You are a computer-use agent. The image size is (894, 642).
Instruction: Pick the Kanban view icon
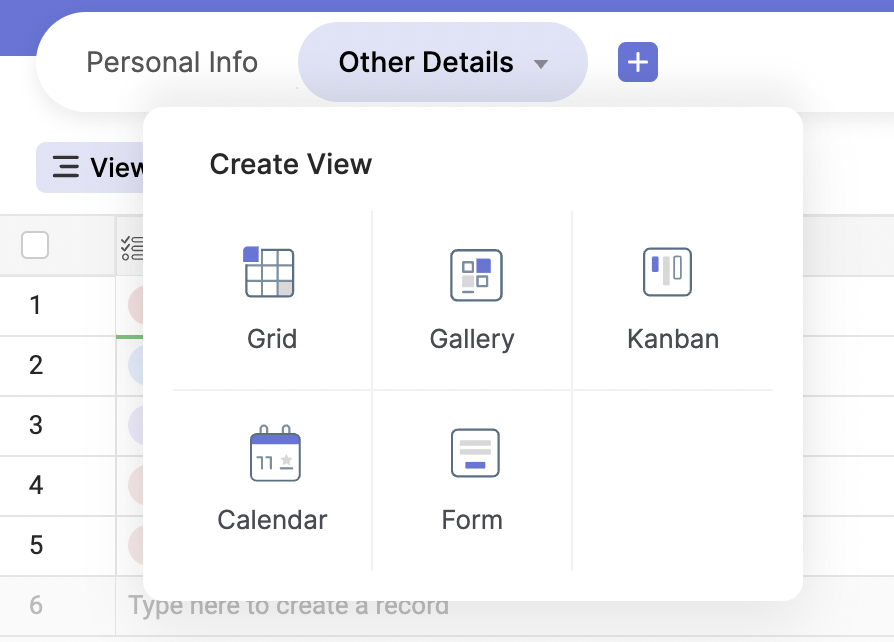tap(667, 272)
